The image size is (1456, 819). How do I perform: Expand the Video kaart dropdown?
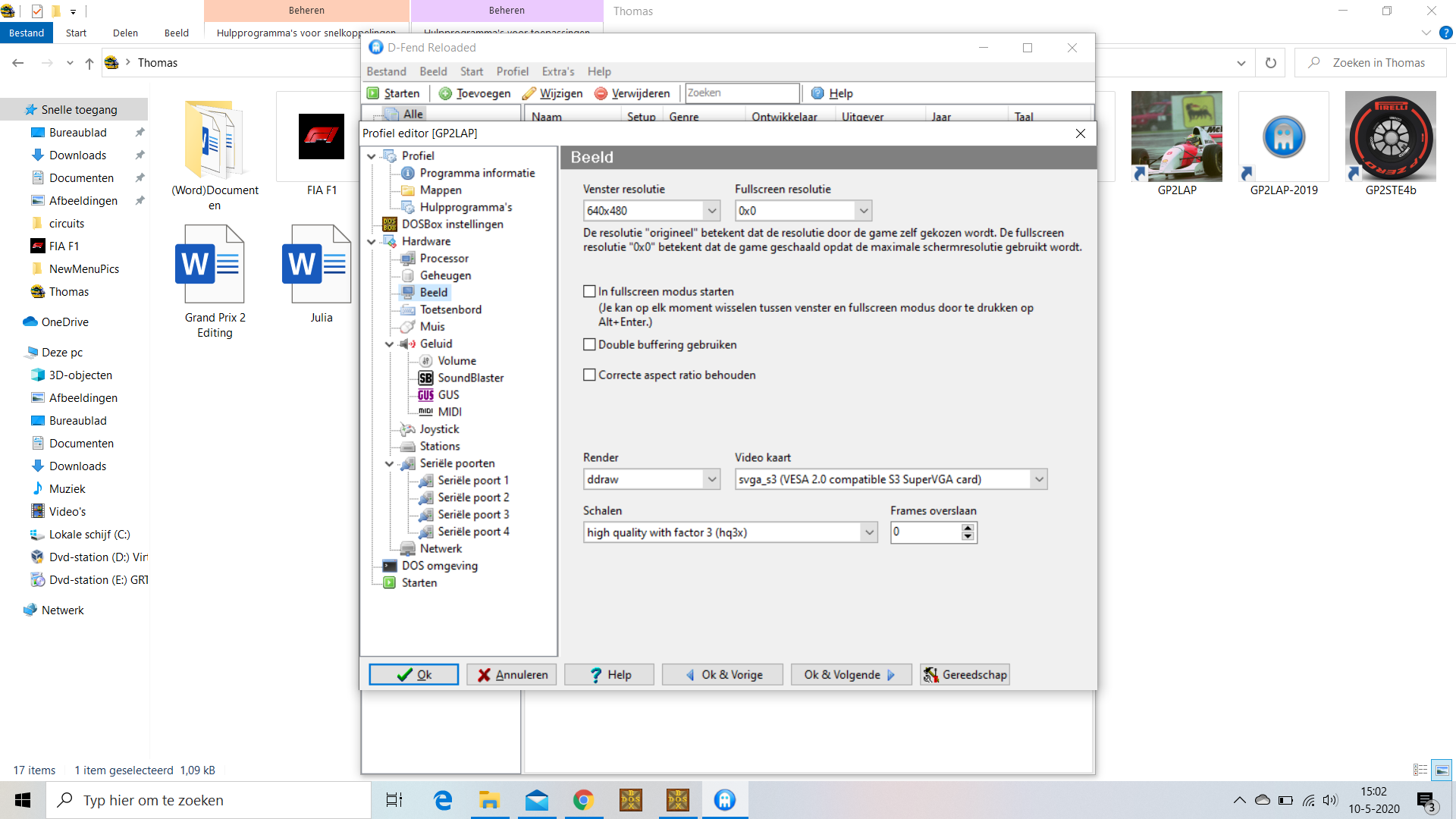(x=1039, y=479)
